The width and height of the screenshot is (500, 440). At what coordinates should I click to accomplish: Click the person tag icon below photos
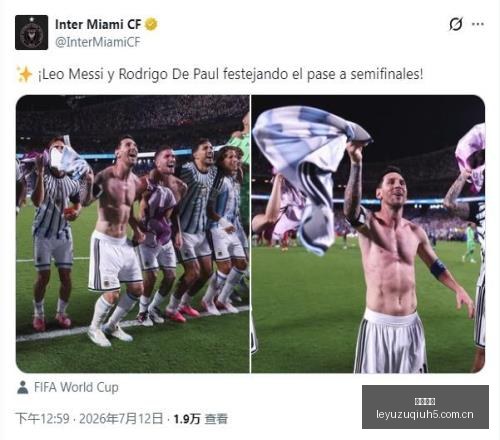(x=23, y=387)
